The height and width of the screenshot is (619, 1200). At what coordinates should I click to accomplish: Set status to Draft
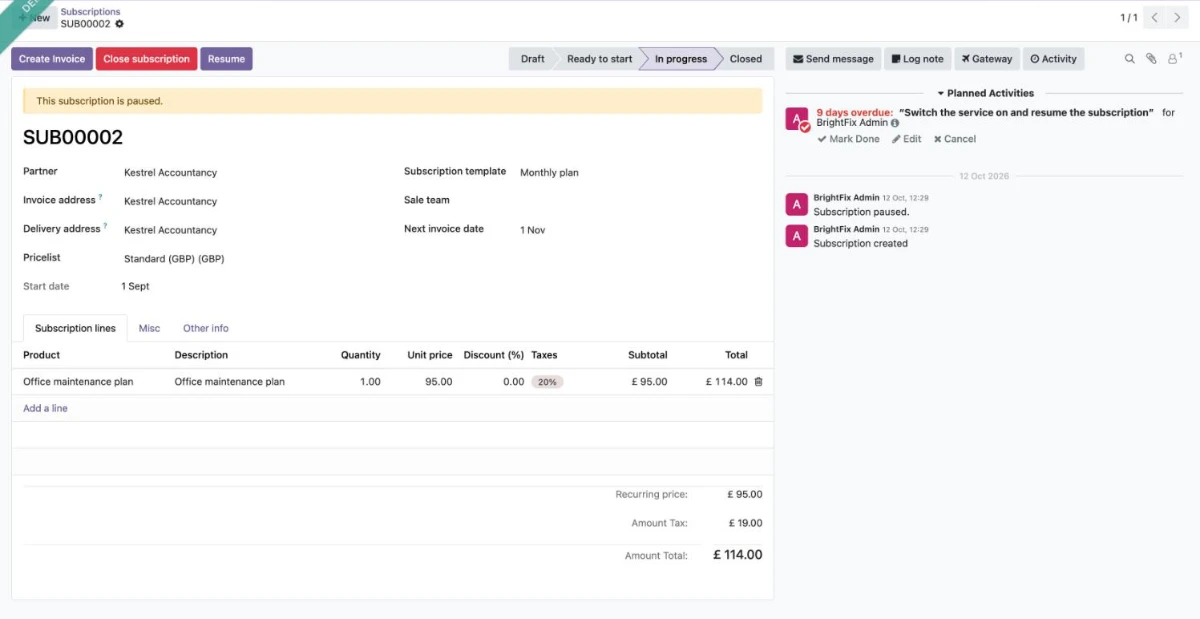[x=532, y=59]
